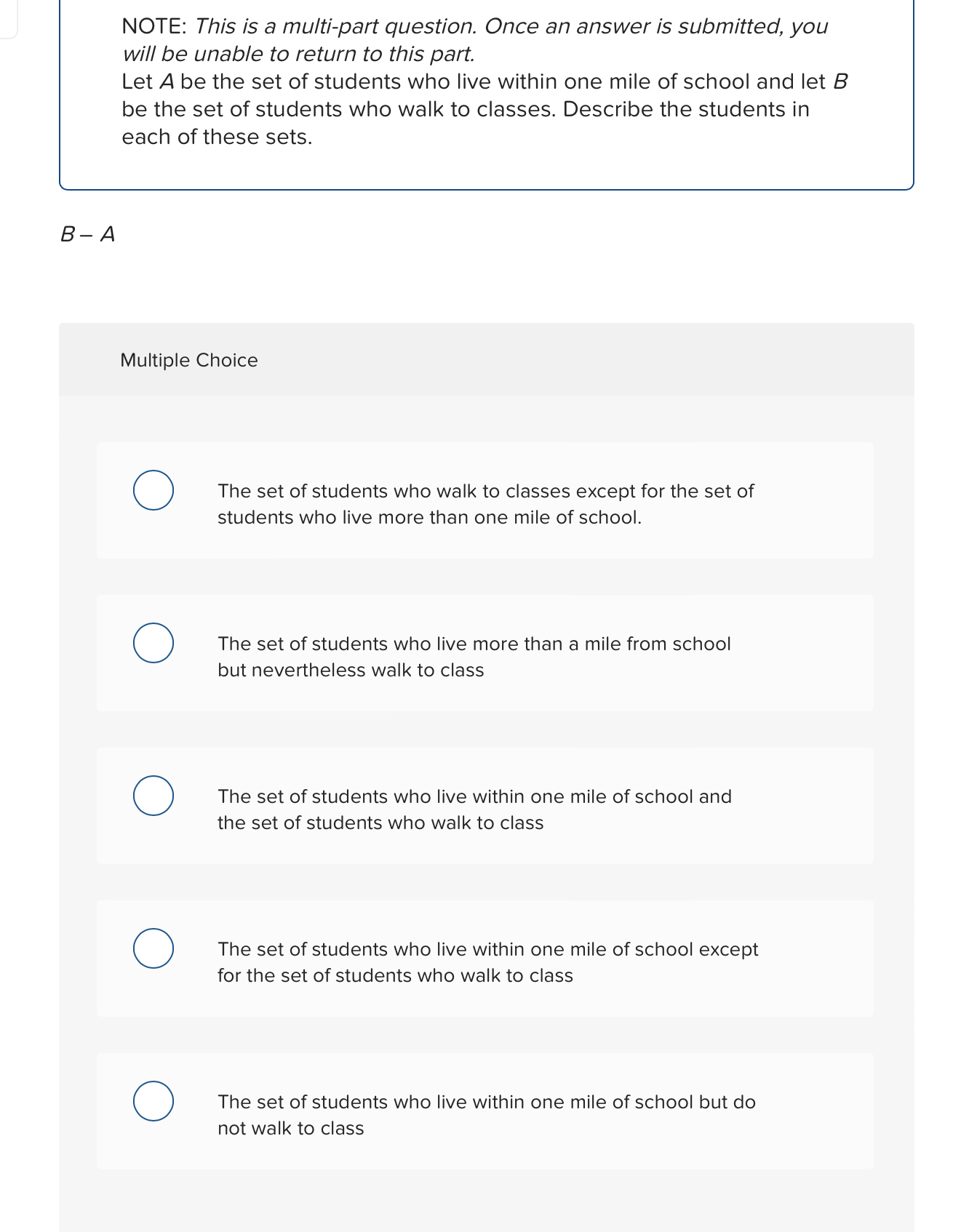Screen dimensions: 969x1232
Task: Click the sentence defining set B
Action: pyautogui.click(x=466, y=108)
